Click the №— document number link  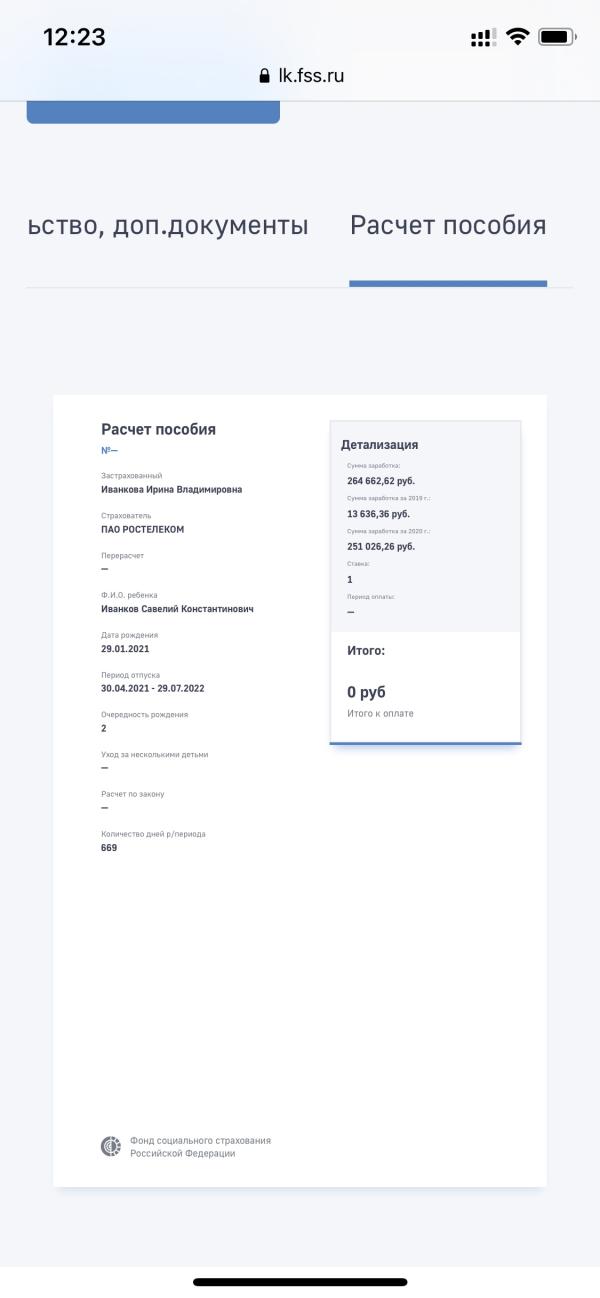(x=109, y=450)
